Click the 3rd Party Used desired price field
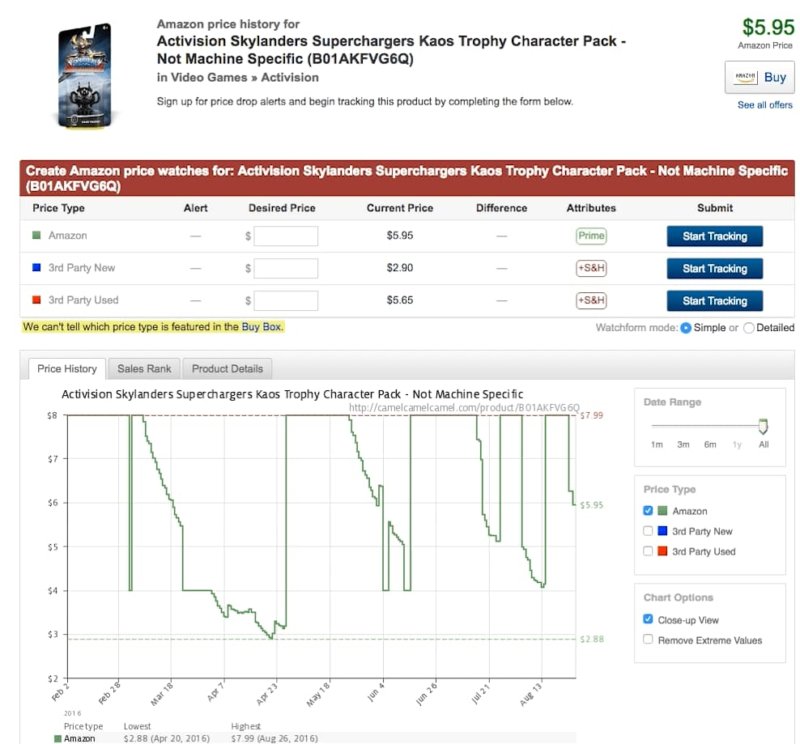This screenshot has width=800, height=744. (x=286, y=300)
